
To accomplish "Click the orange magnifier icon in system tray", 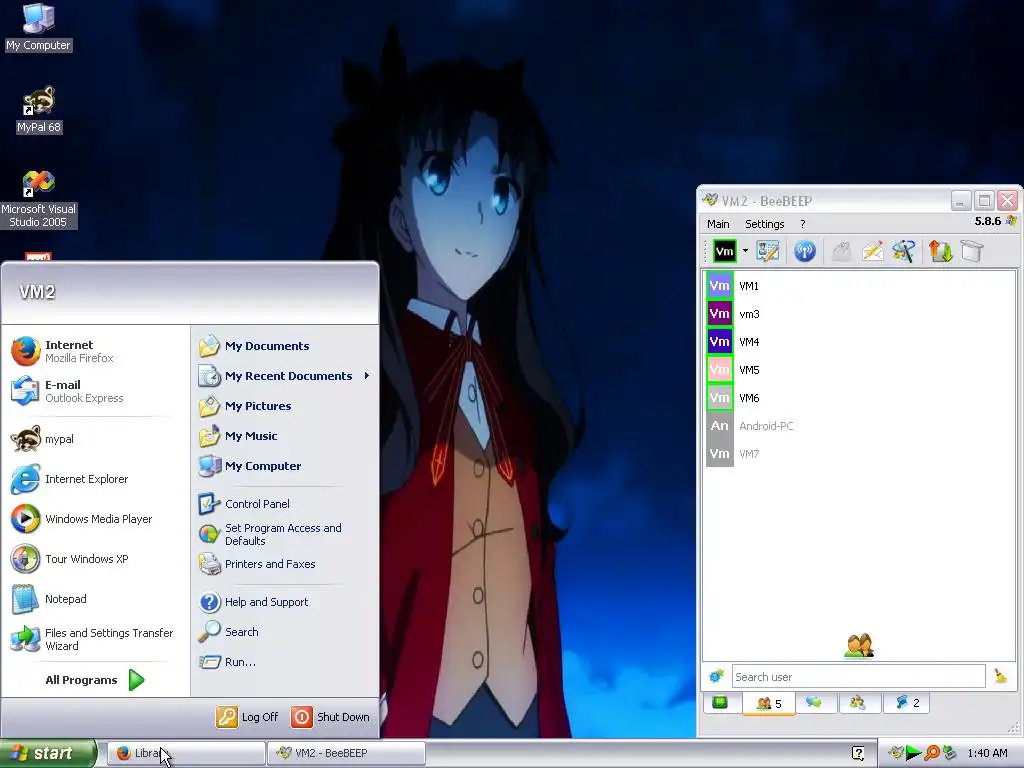I will [x=932, y=753].
